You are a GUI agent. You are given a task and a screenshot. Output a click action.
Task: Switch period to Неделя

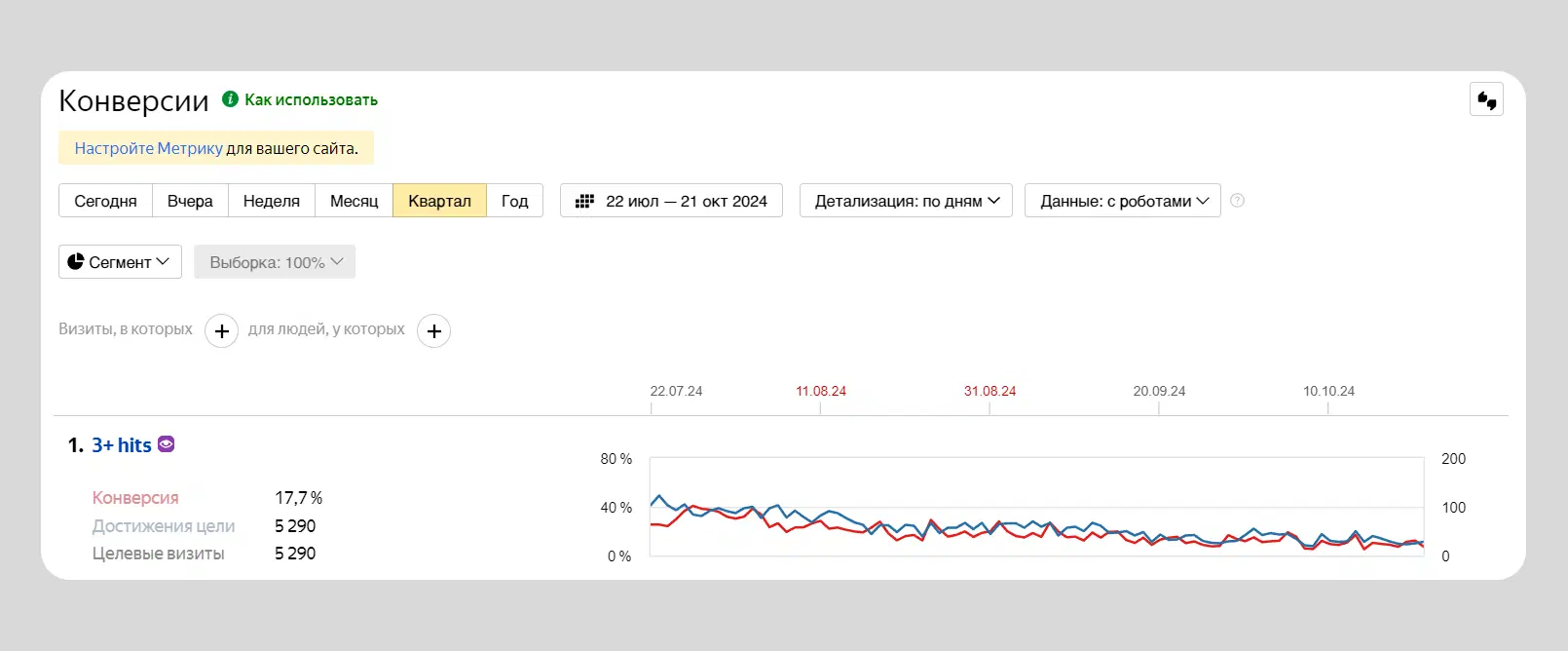[x=272, y=201]
